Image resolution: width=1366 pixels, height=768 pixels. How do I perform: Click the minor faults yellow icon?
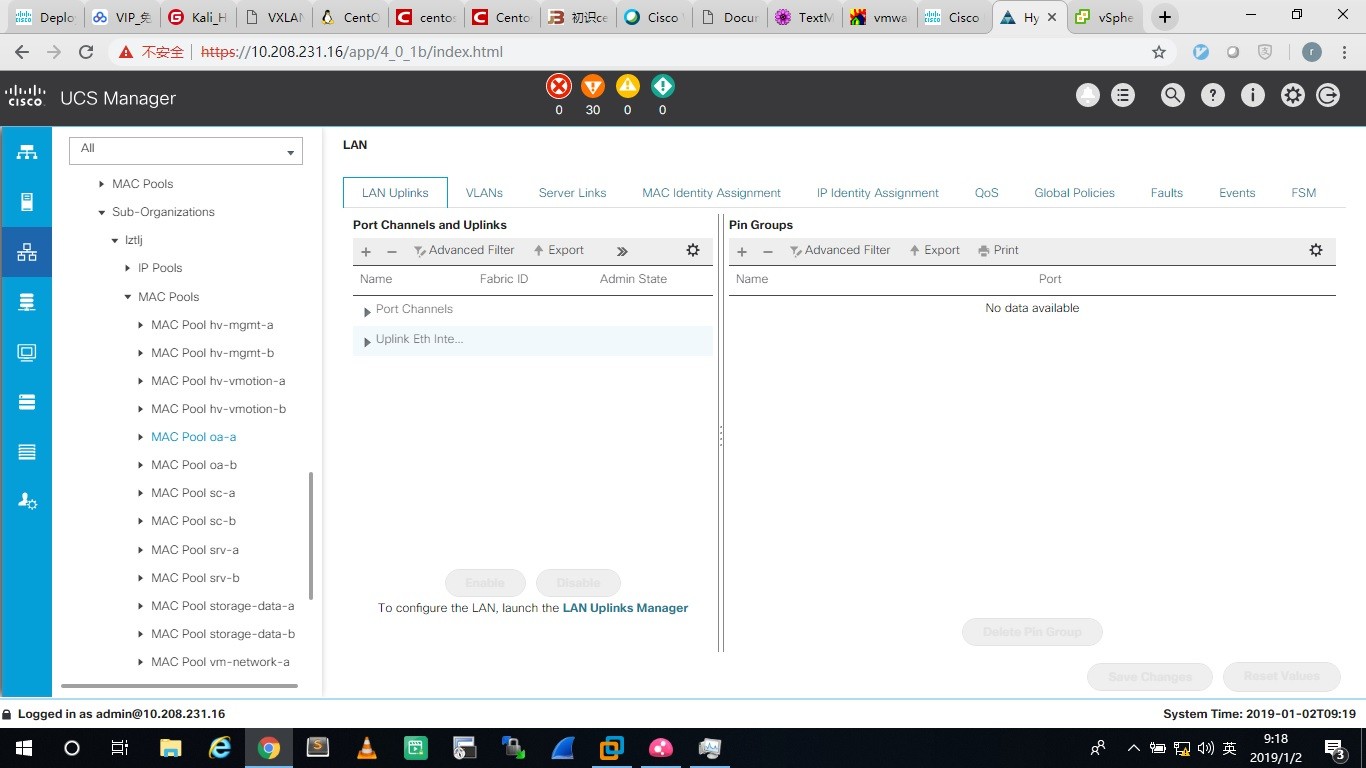pos(627,86)
